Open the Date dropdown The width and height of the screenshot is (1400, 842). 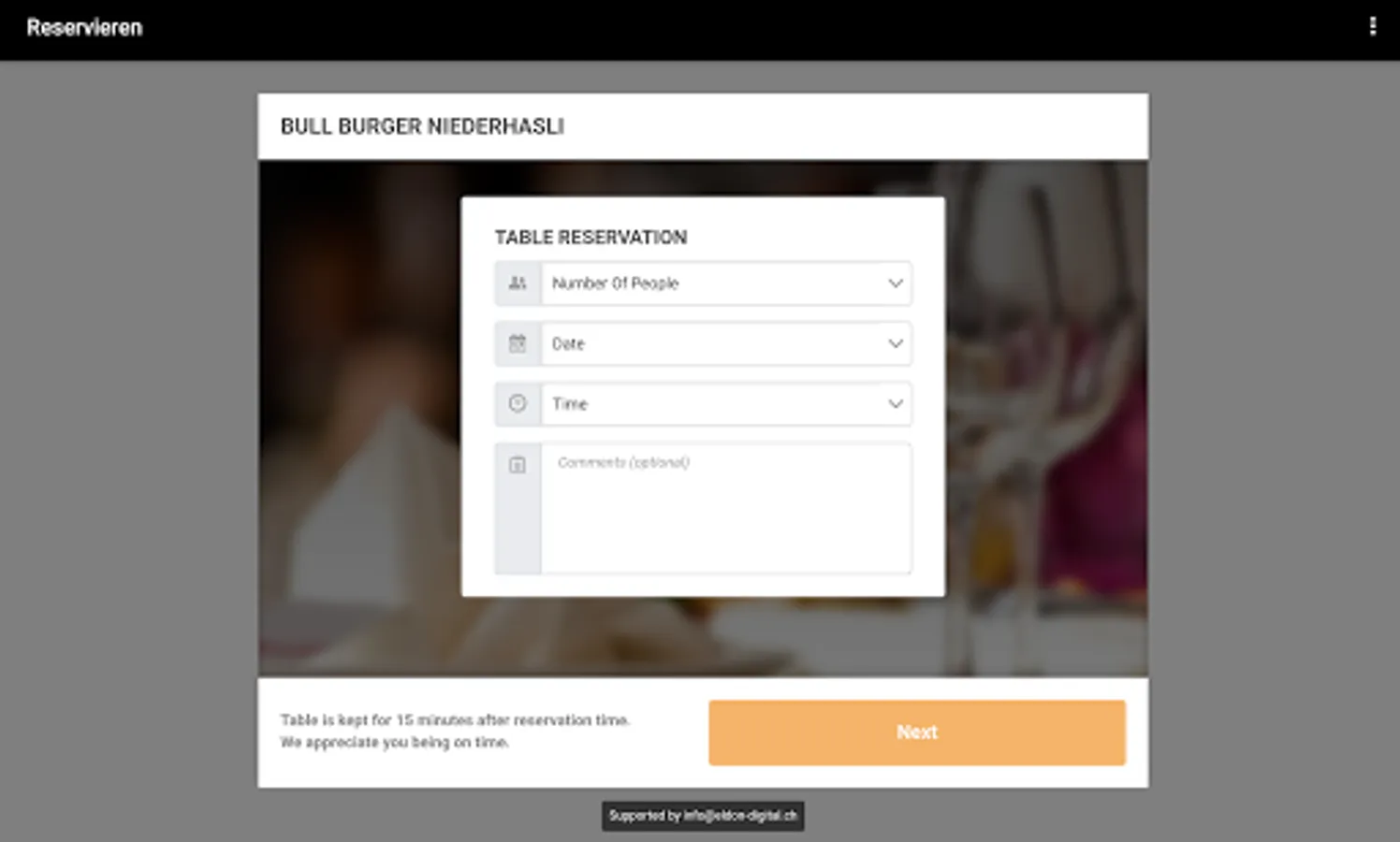tap(726, 343)
